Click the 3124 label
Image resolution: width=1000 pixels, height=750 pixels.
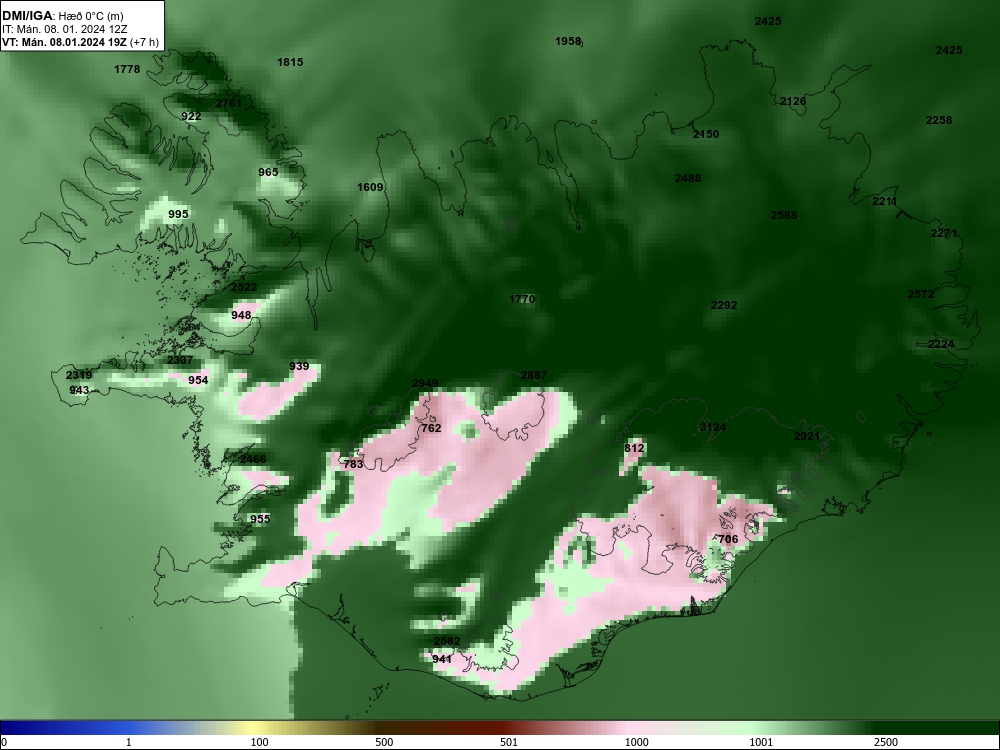712,427
